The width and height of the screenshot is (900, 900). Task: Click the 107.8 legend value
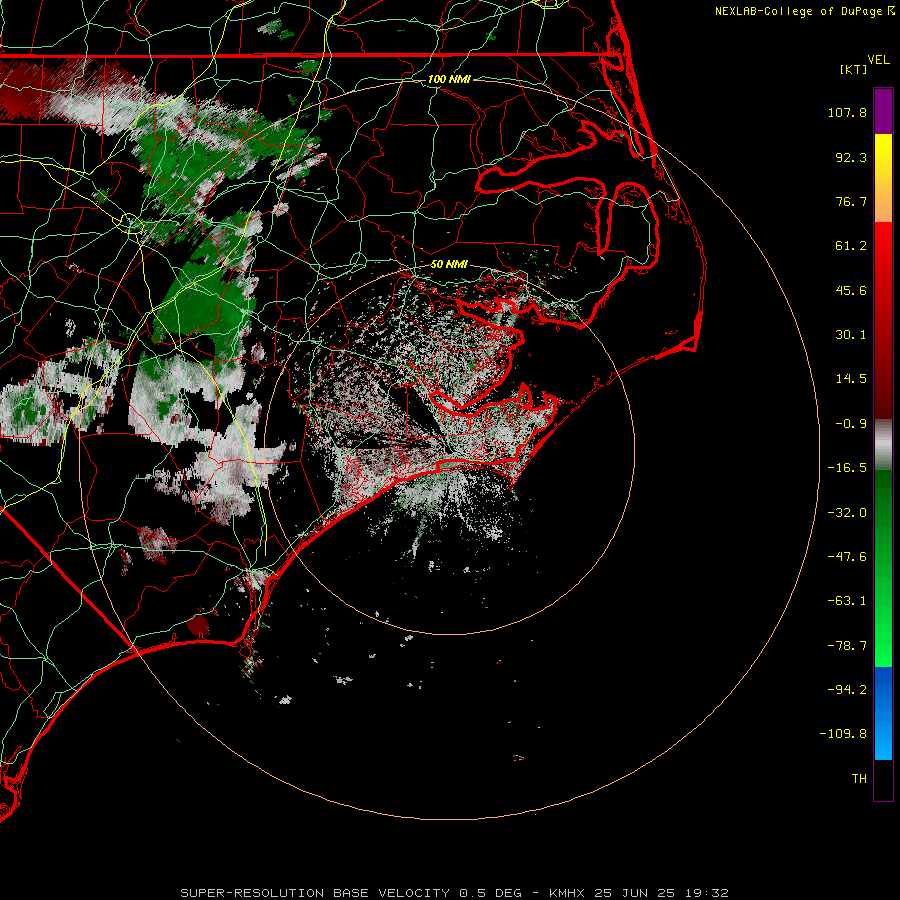tap(847, 112)
